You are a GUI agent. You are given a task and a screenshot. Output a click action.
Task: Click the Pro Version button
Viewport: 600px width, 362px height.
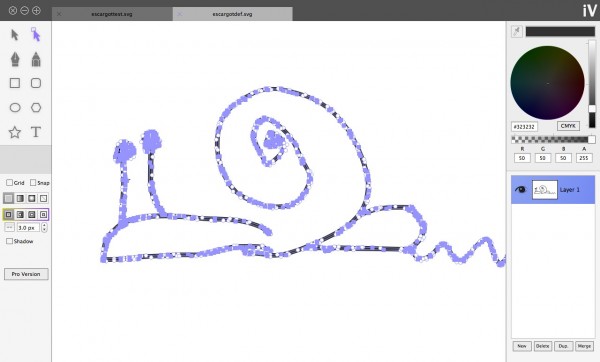point(26,274)
